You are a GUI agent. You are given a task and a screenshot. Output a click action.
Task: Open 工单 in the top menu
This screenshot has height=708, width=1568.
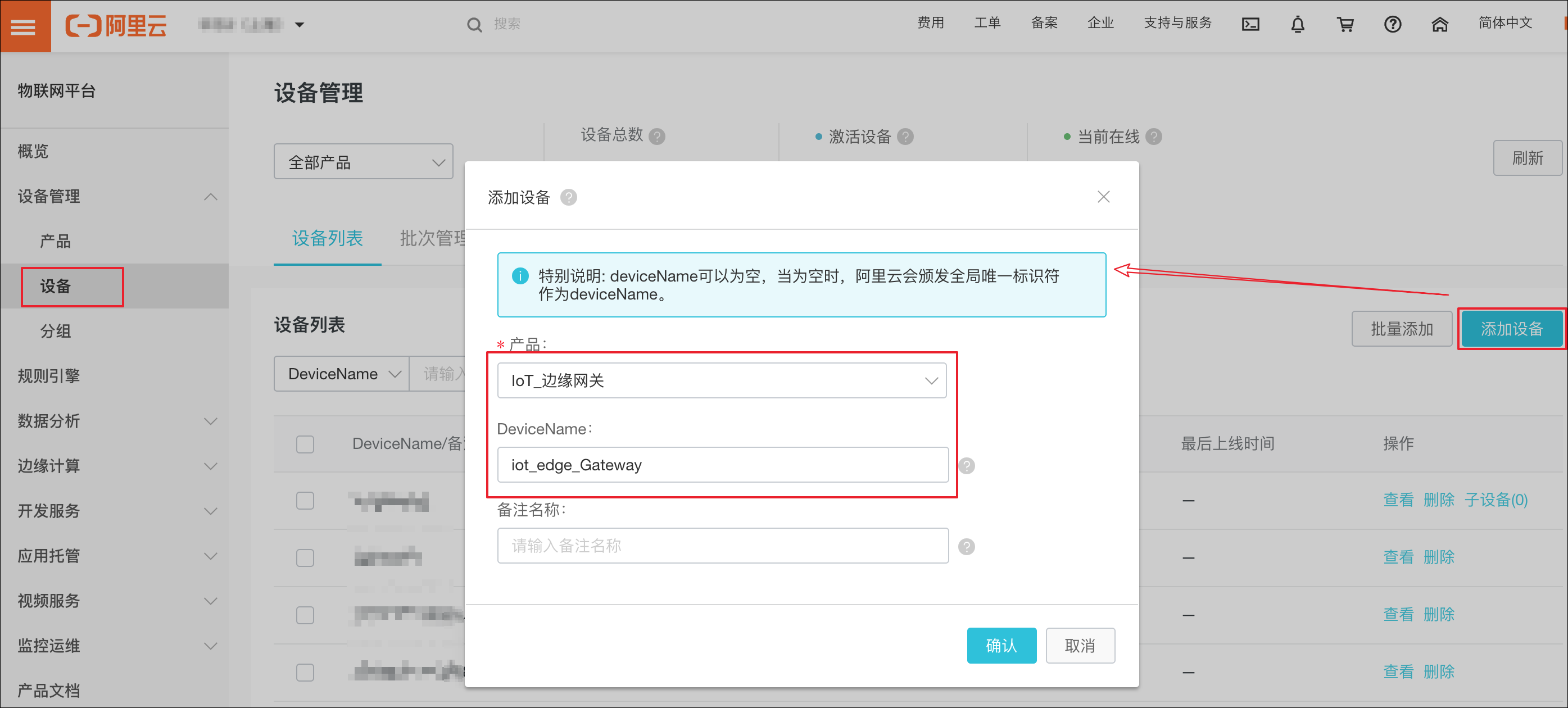coord(987,23)
